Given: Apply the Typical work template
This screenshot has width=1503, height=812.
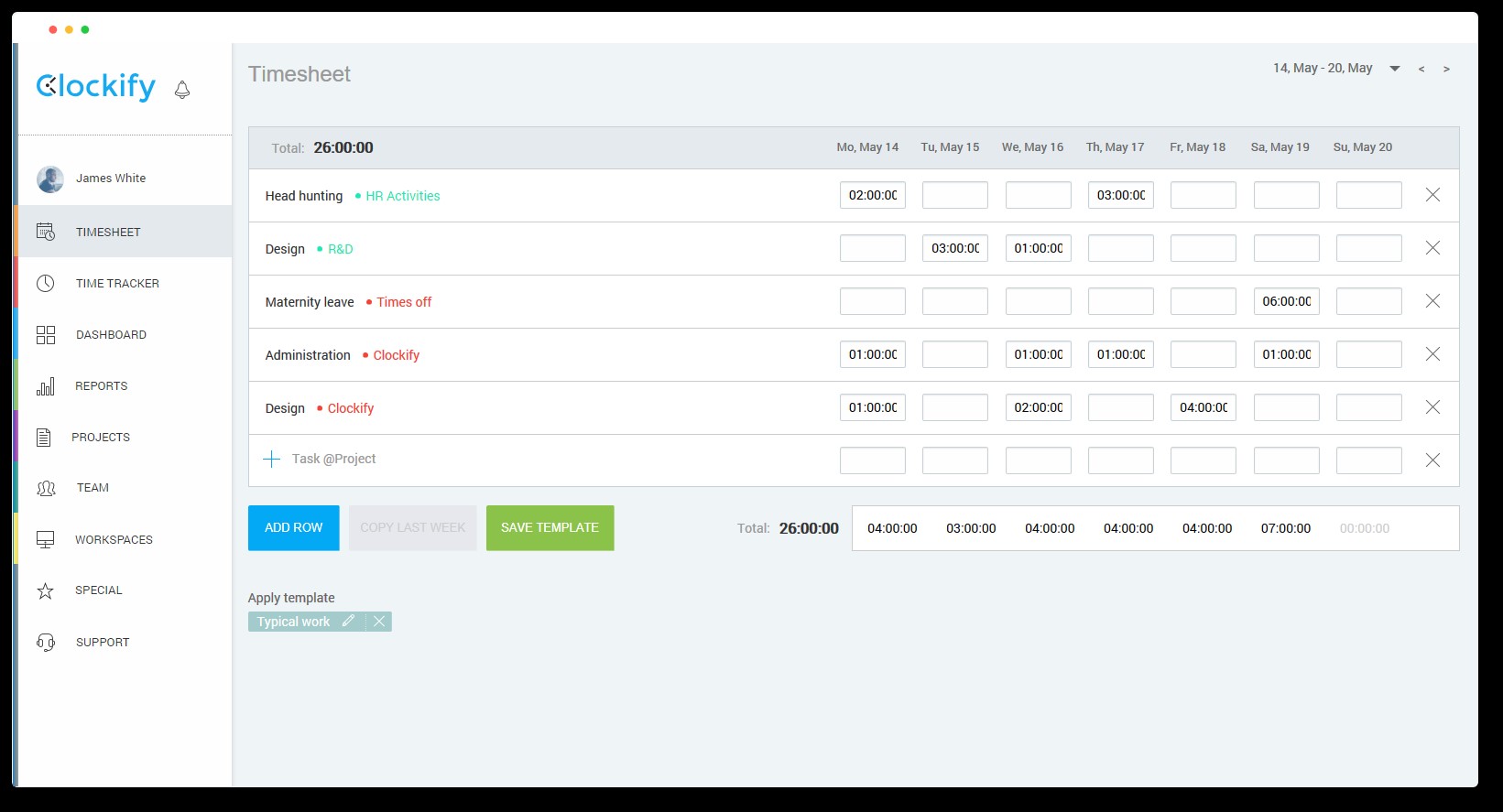Looking at the screenshot, I should pyautogui.click(x=293, y=622).
